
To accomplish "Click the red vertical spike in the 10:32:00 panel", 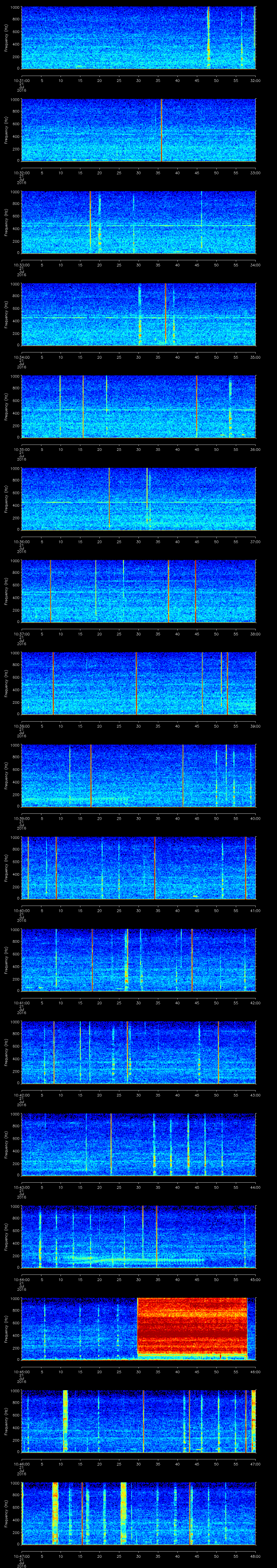I will tap(161, 130).
